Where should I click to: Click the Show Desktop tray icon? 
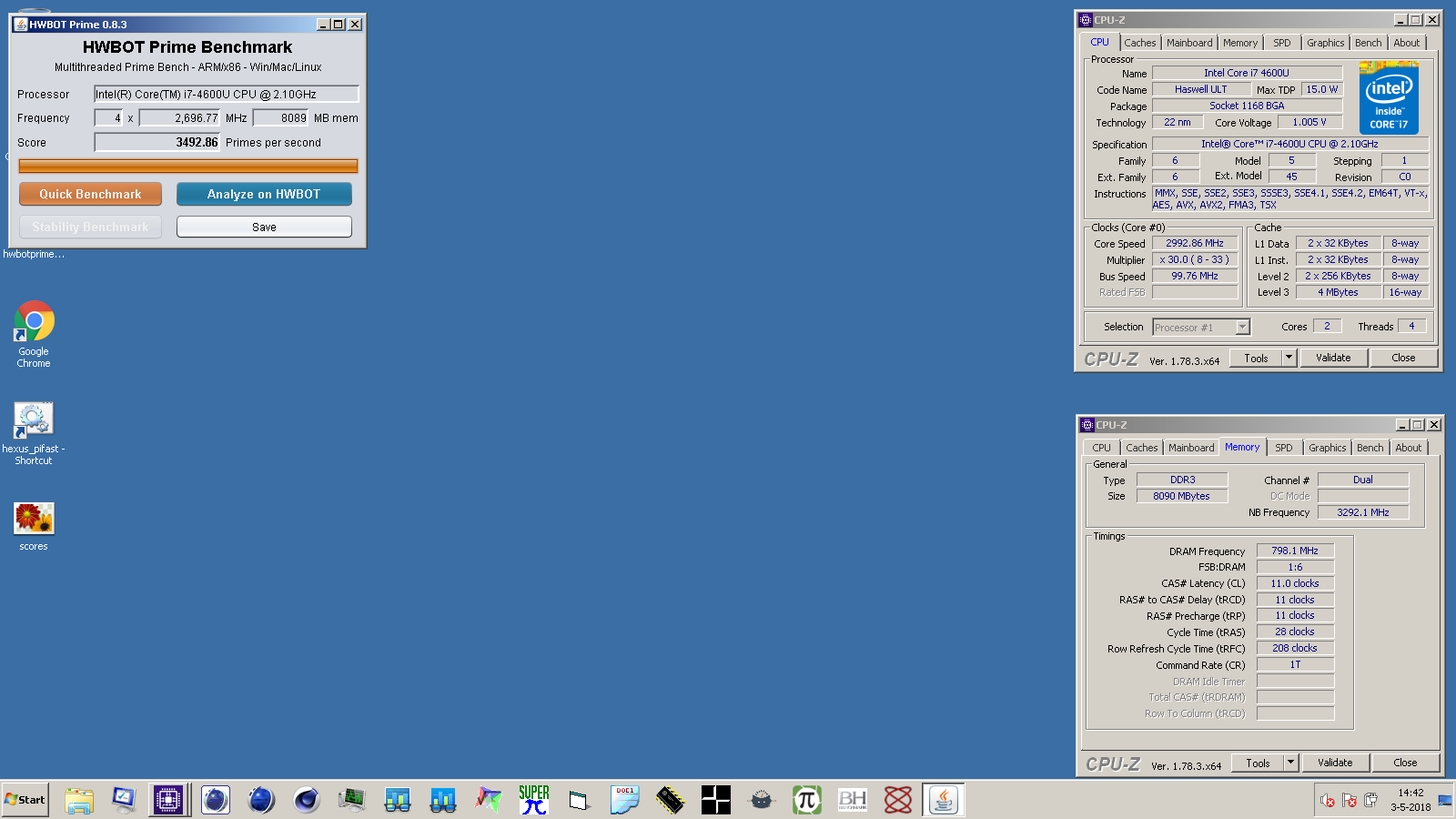(x=1445, y=801)
